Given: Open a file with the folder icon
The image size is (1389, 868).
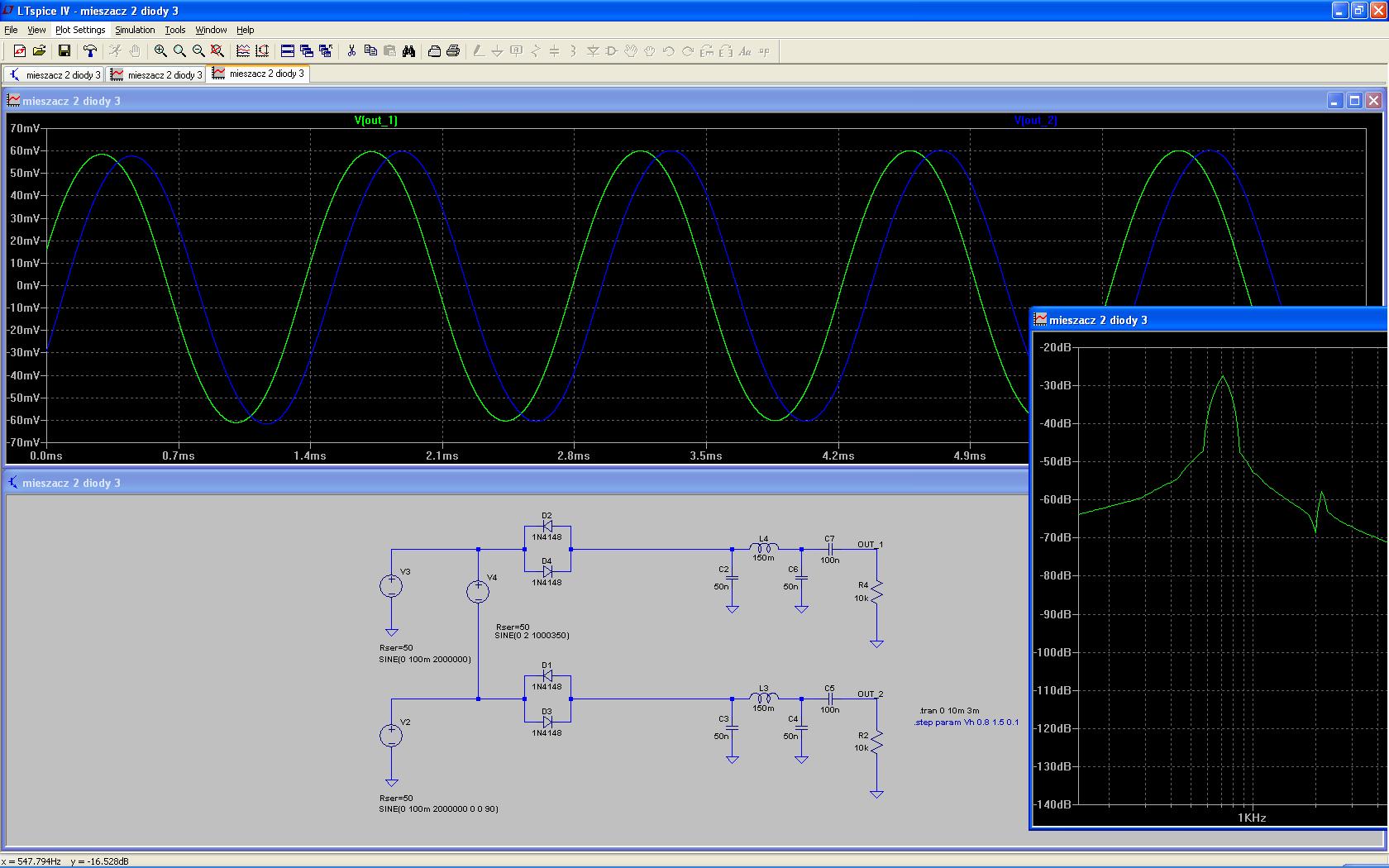Looking at the screenshot, I should [38, 51].
